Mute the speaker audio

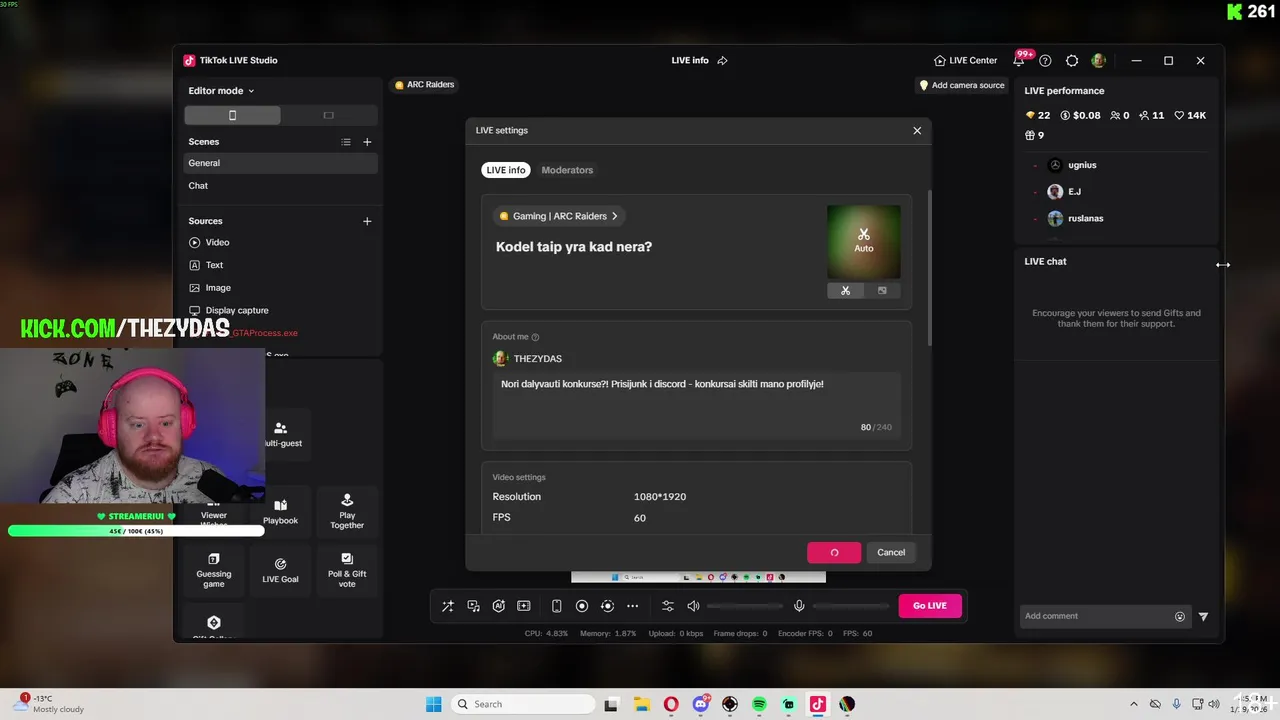(693, 606)
